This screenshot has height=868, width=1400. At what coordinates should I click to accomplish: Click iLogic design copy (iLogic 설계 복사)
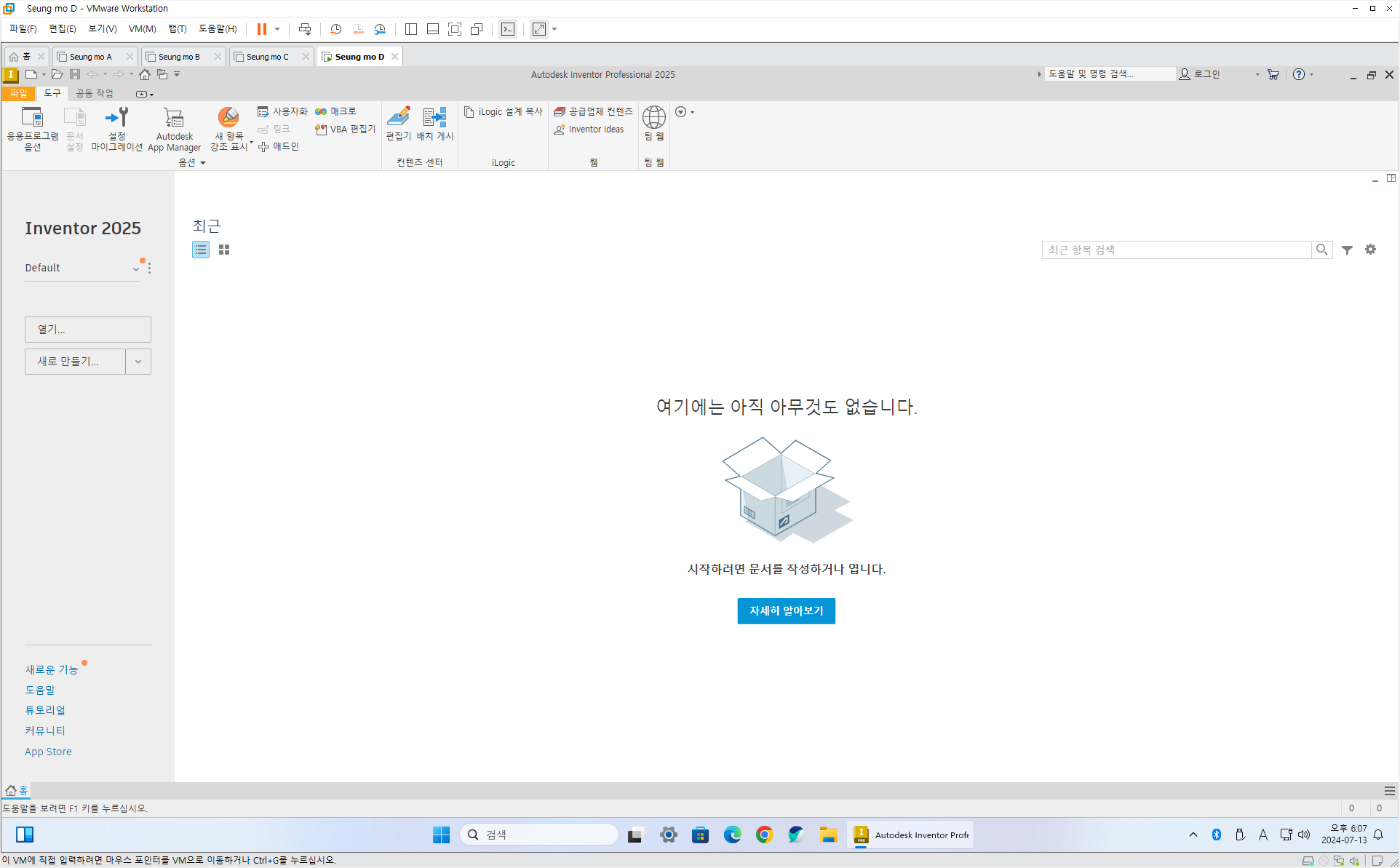coord(504,111)
